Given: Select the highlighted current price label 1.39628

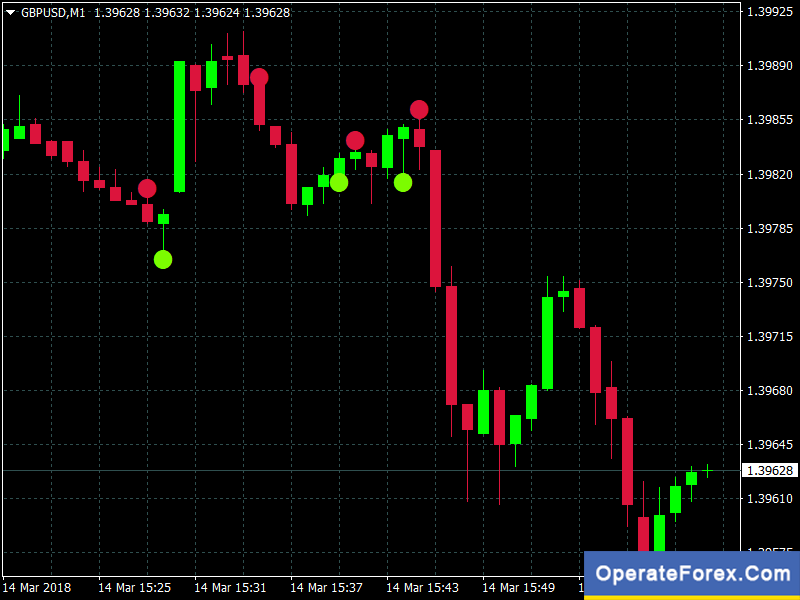Looking at the screenshot, I should click(768, 470).
